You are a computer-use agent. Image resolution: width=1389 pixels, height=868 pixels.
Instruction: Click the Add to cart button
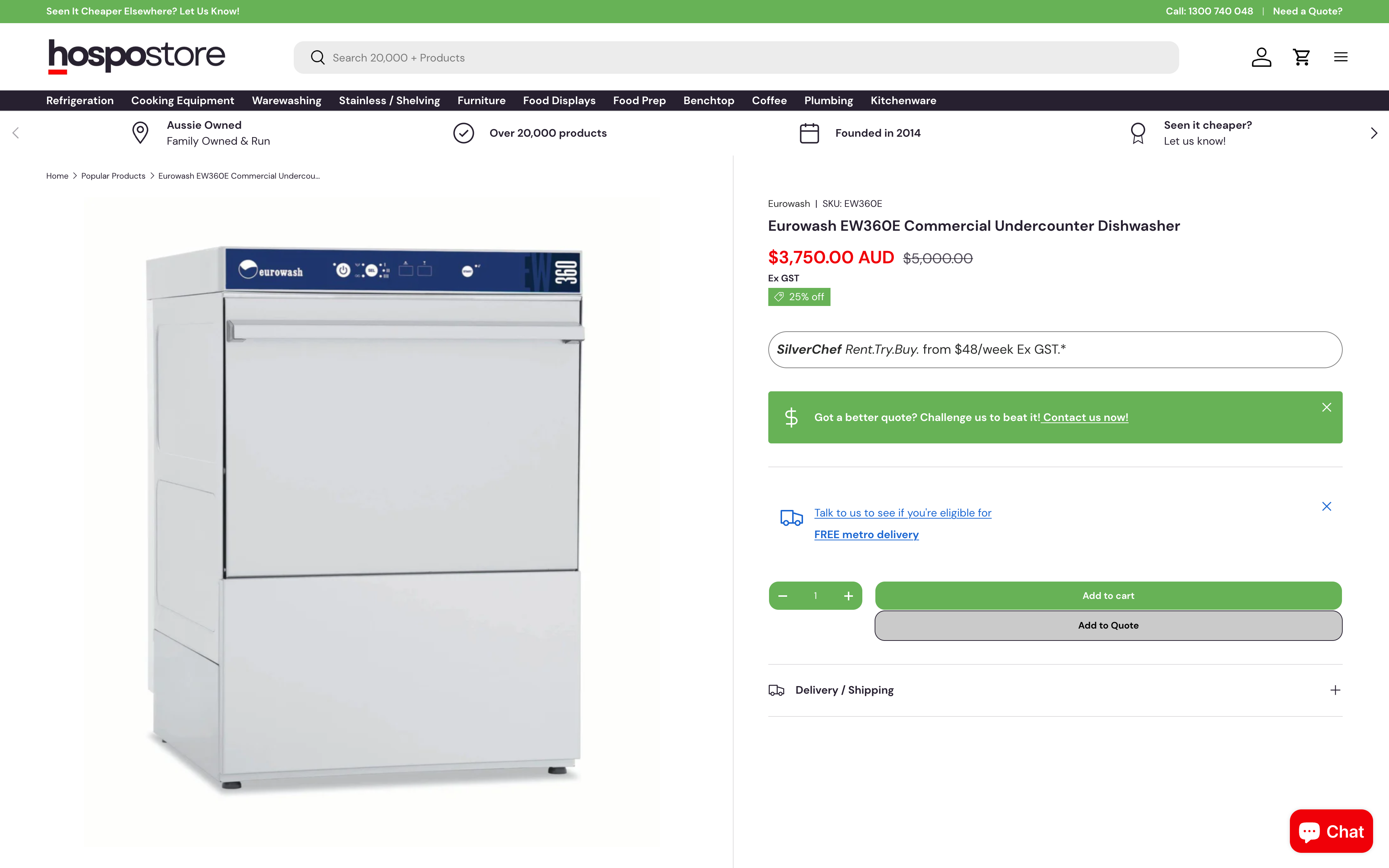point(1108,595)
